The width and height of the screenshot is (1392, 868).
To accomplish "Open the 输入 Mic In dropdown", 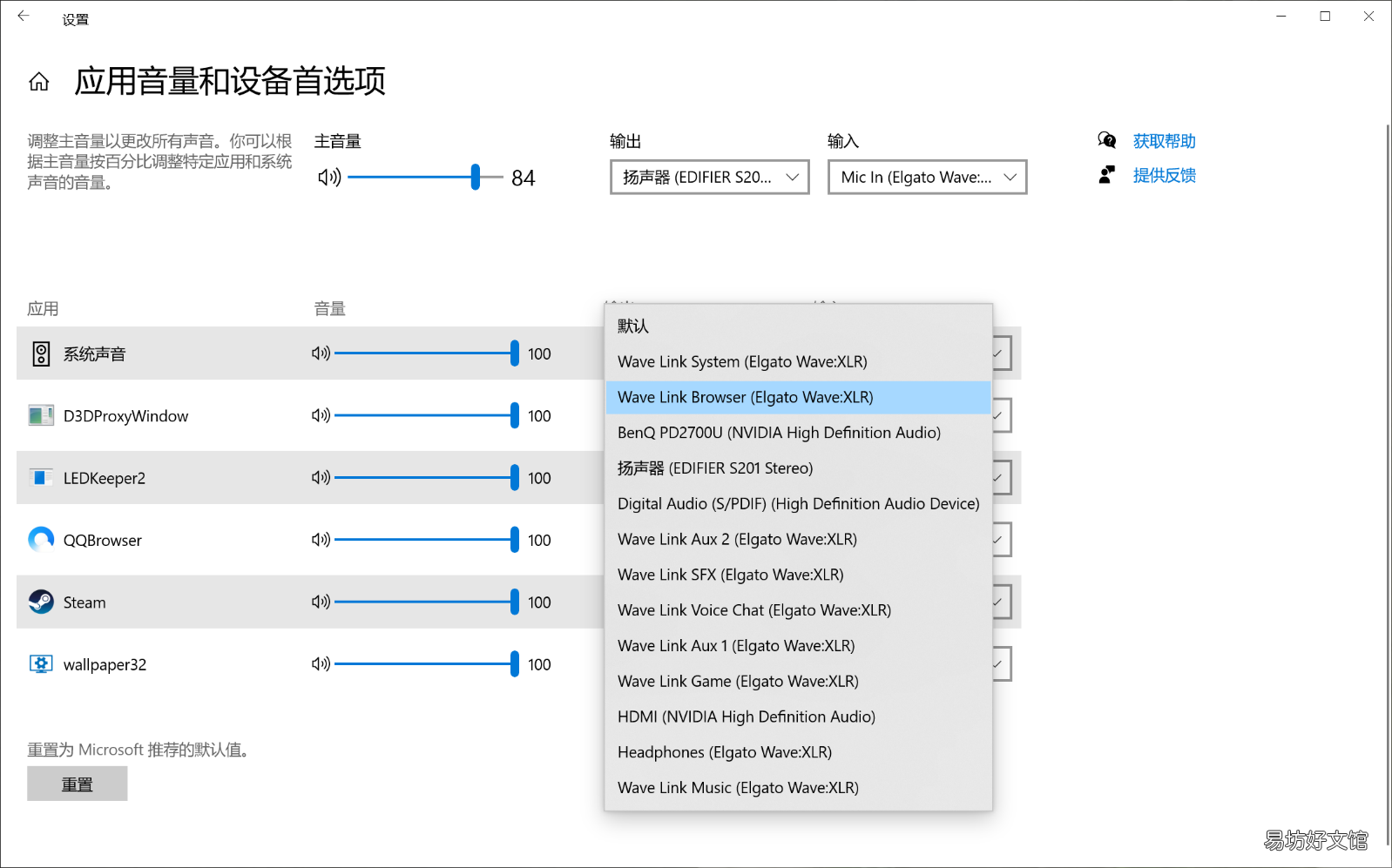I will (x=928, y=177).
